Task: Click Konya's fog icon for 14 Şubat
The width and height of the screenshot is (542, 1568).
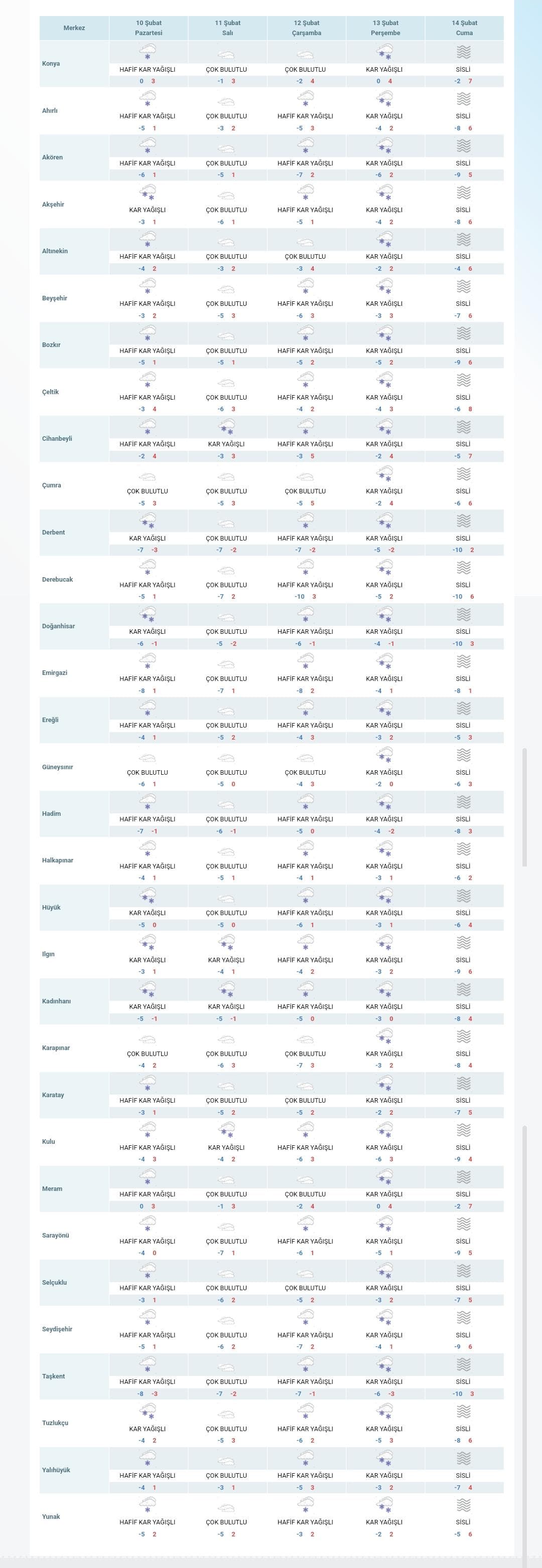Action: click(463, 52)
